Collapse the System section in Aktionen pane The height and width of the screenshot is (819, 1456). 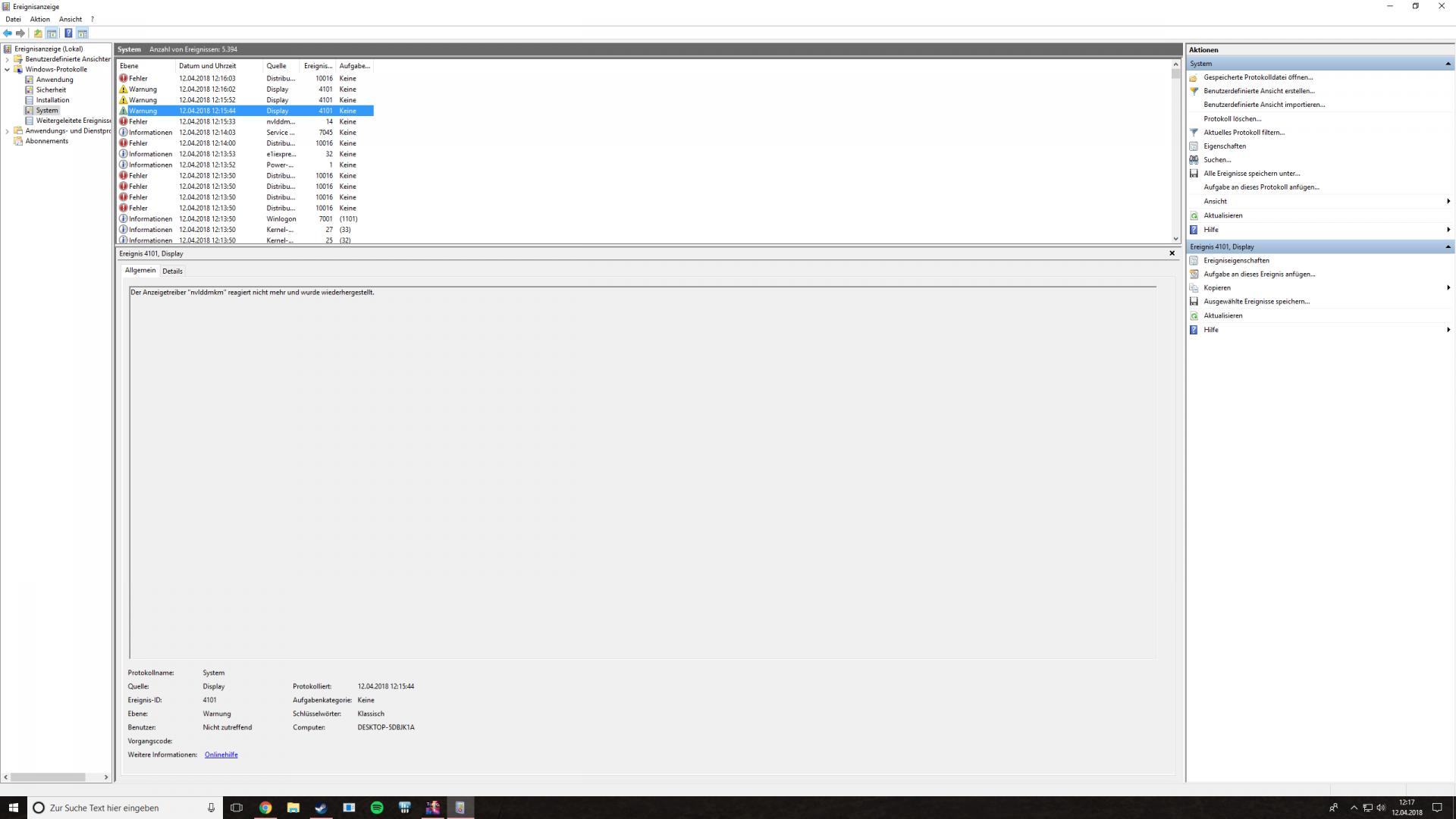(1448, 64)
